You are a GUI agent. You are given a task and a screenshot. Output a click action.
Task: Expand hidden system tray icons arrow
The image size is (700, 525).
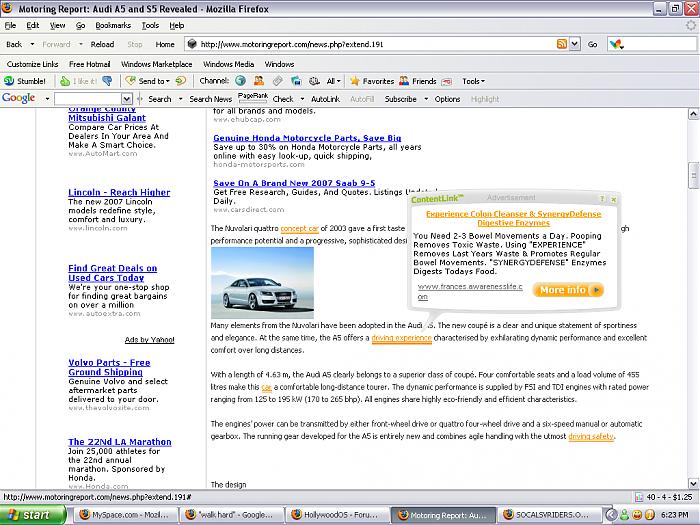(612, 515)
